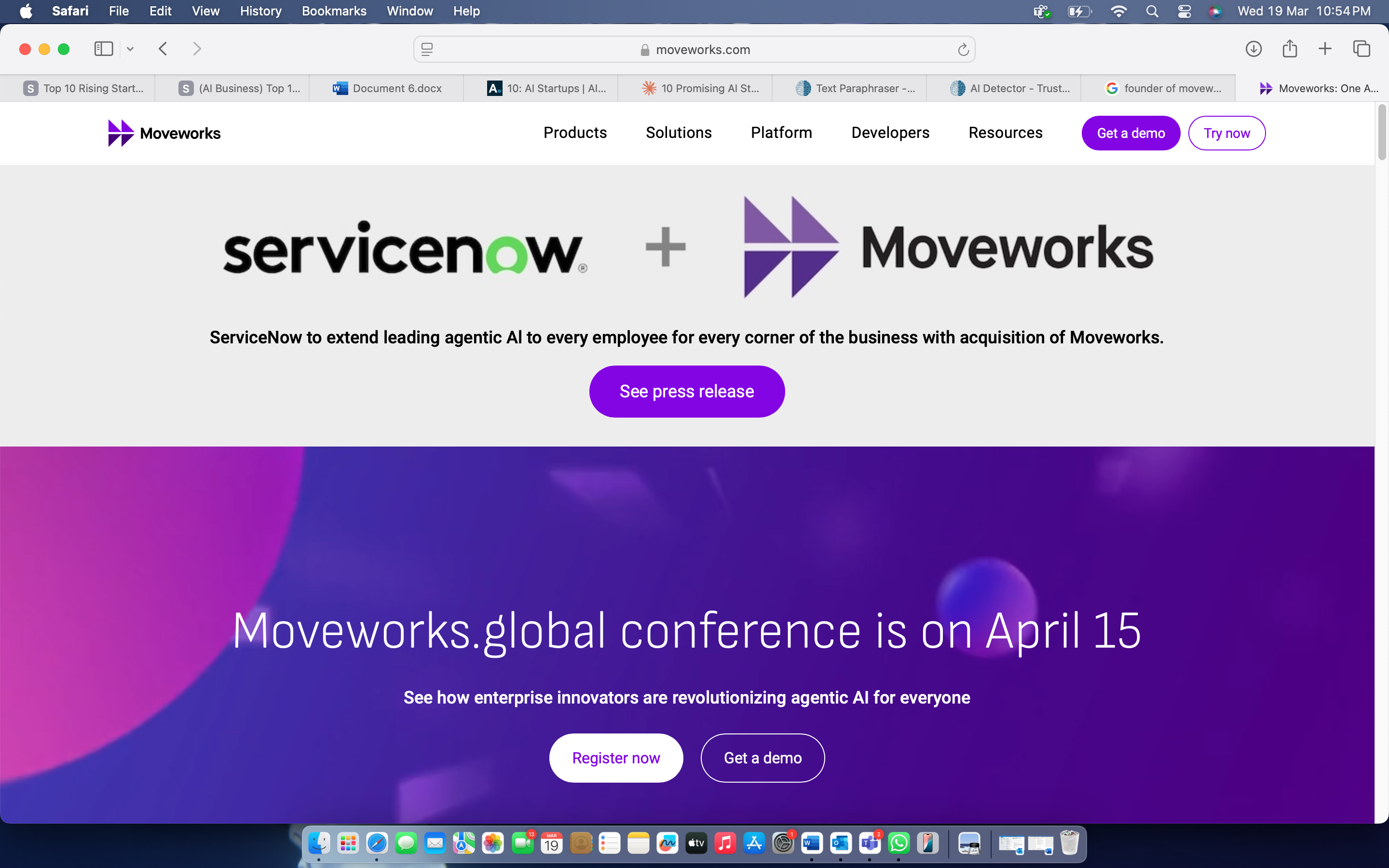
Task: Open the Safari app menu
Action: 70,11
